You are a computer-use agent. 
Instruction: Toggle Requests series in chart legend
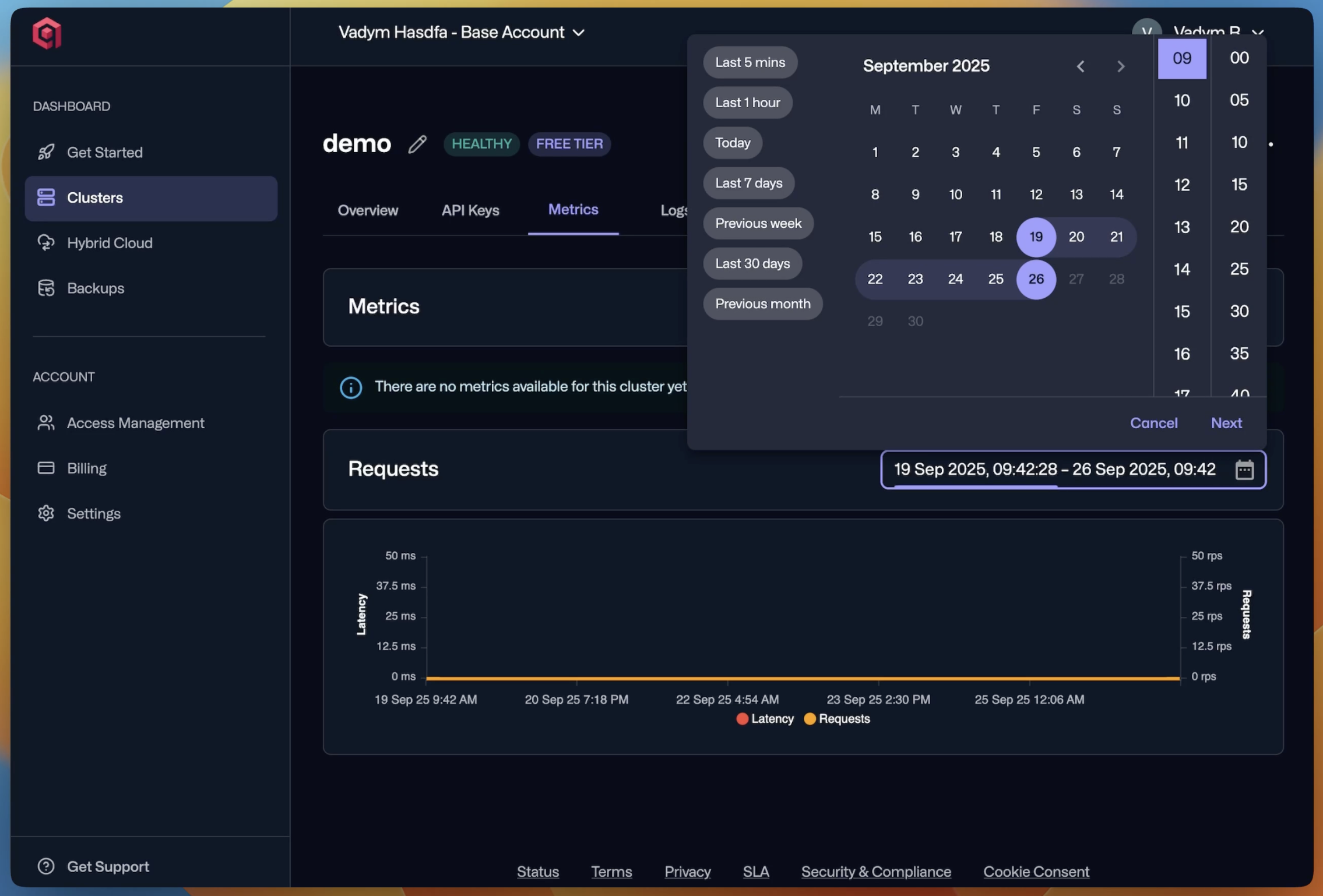tap(836, 719)
